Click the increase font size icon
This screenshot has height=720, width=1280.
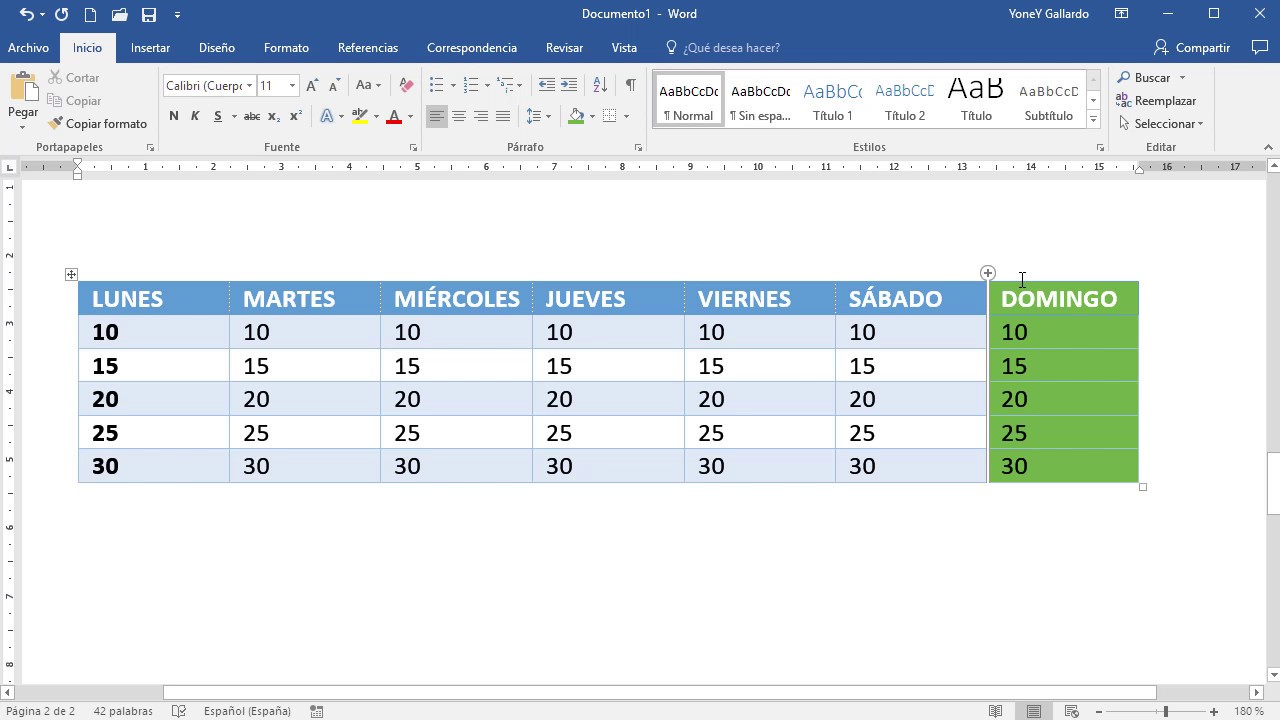point(313,85)
